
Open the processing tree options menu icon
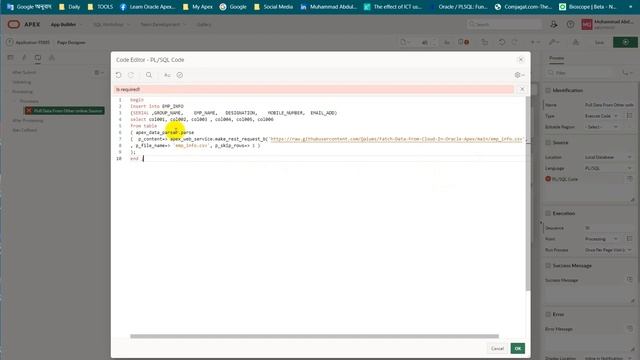tap(98, 72)
